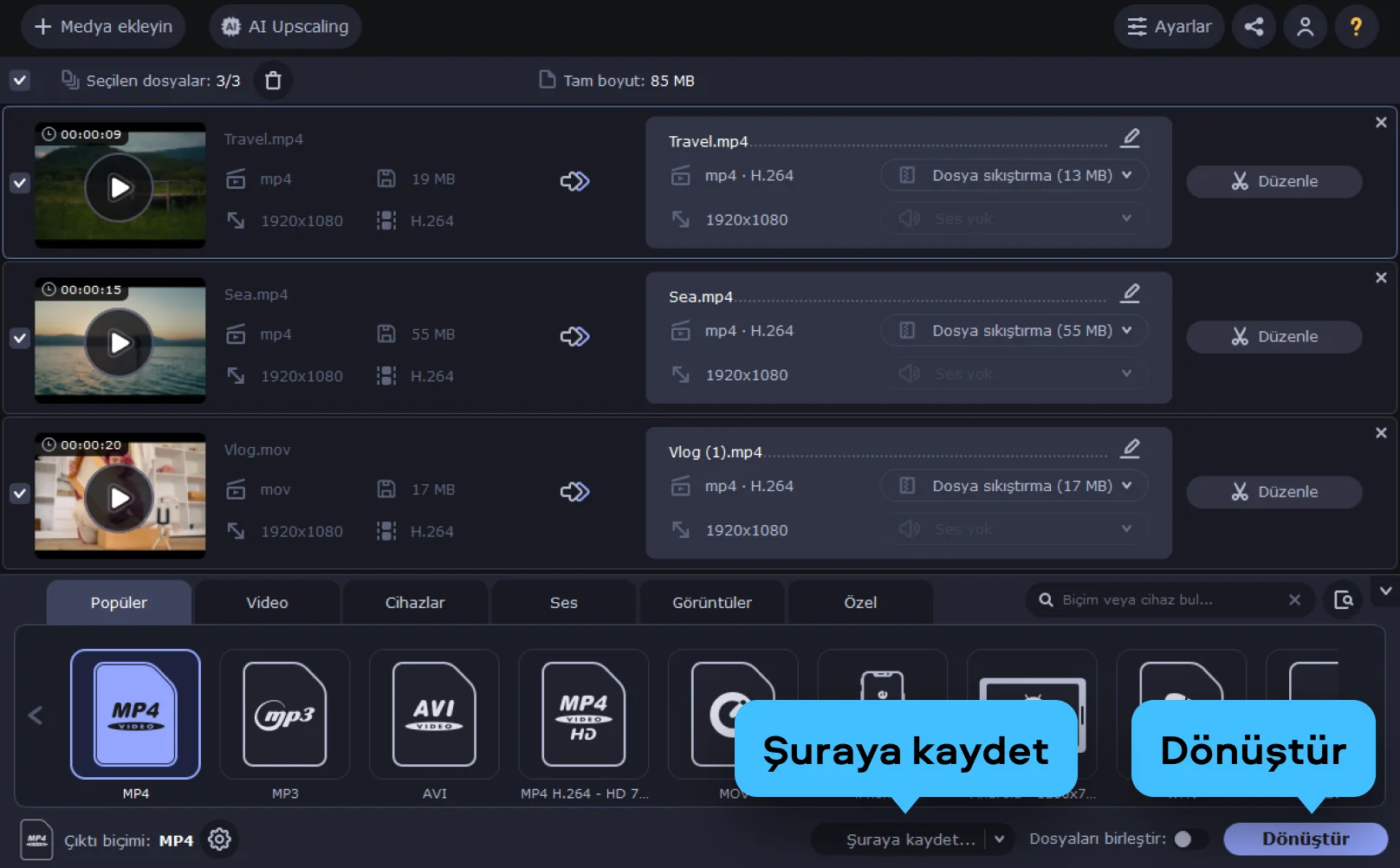The height and width of the screenshot is (868, 1400).
Task: Uncheck the Vlog.mov file checkbox
Action: click(20, 493)
